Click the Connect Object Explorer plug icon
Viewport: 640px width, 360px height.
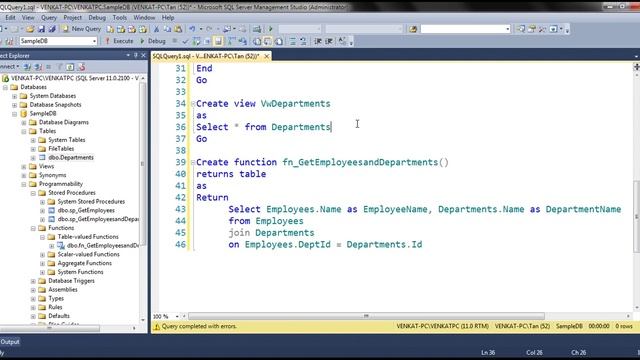point(27,67)
